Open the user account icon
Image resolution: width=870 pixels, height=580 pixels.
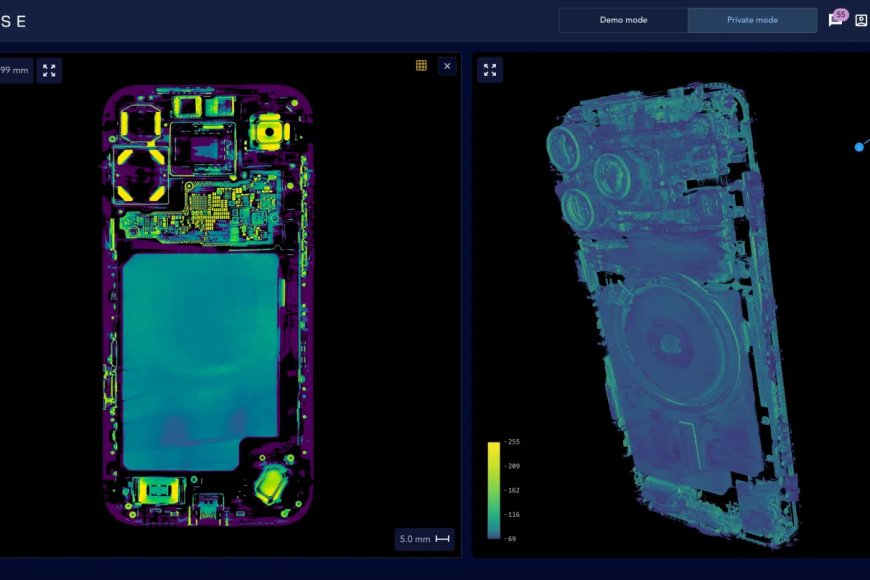pyautogui.click(x=861, y=21)
